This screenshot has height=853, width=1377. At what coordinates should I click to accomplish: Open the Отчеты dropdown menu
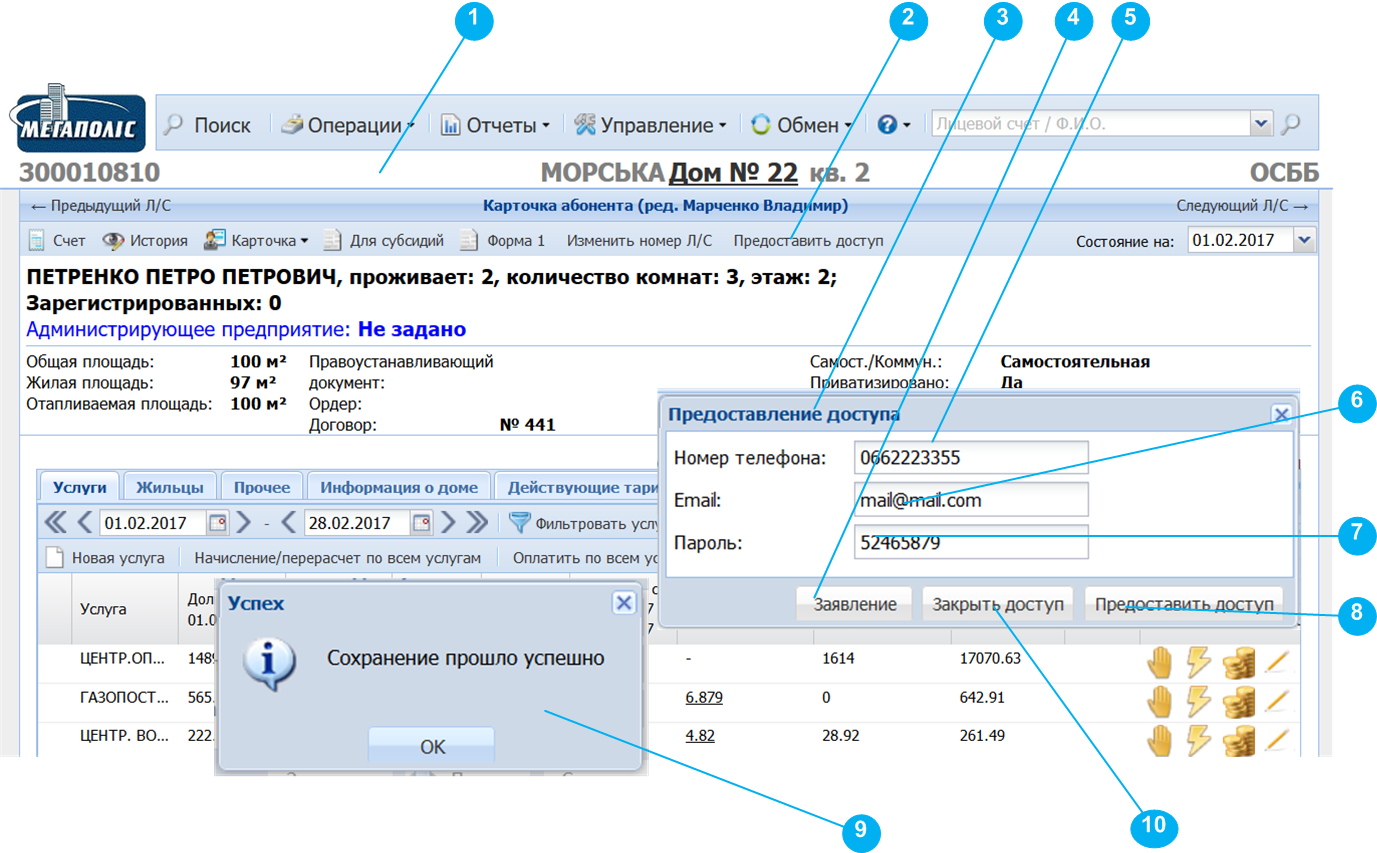click(x=496, y=125)
